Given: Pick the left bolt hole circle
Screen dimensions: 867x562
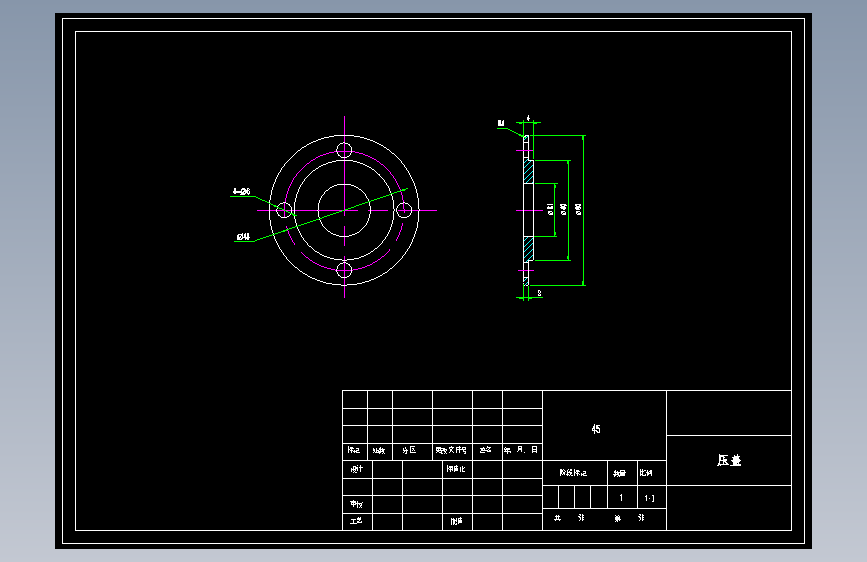Looking at the screenshot, I should (x=284, y=210).
